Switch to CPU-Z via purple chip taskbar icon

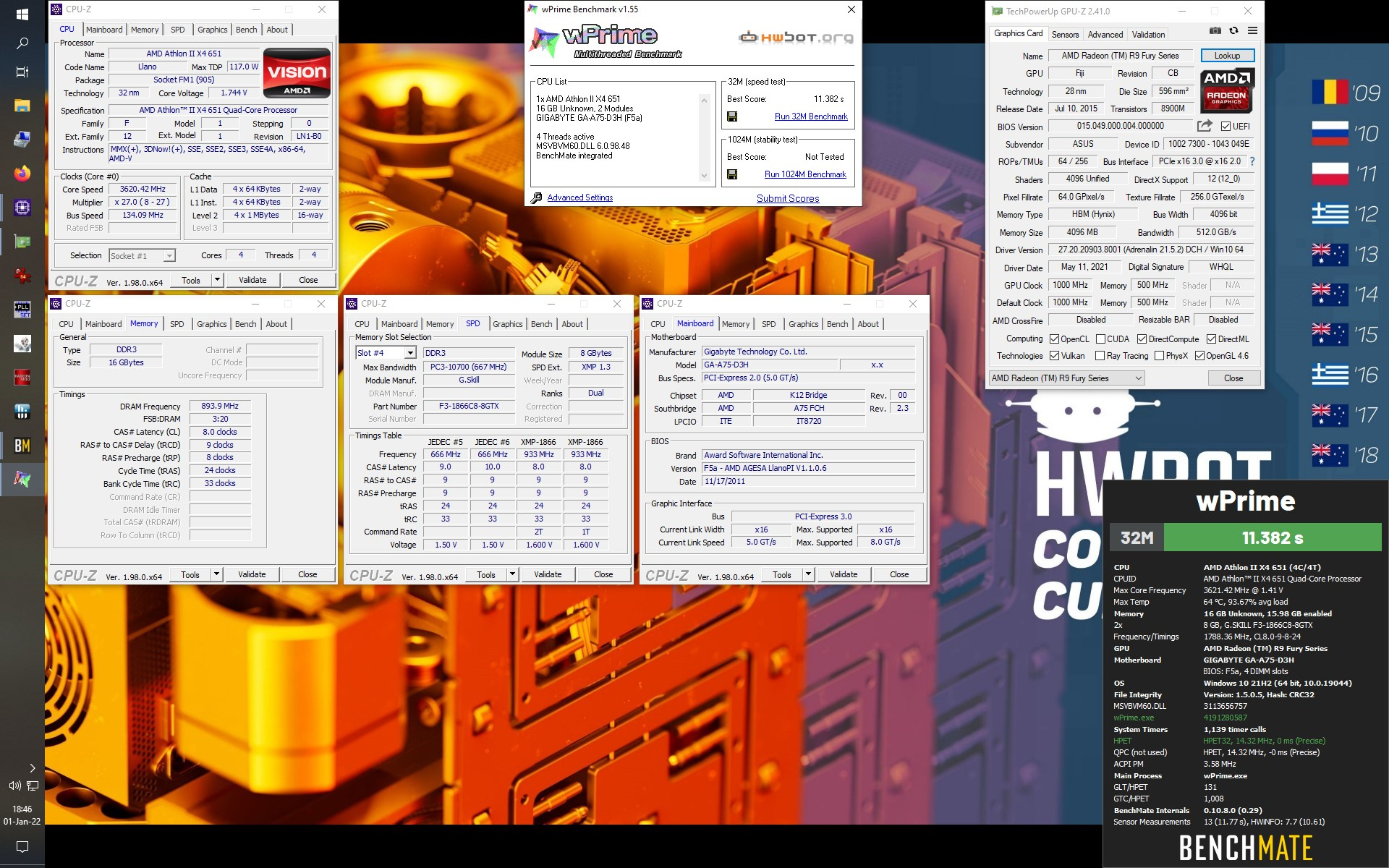point(22,208)
